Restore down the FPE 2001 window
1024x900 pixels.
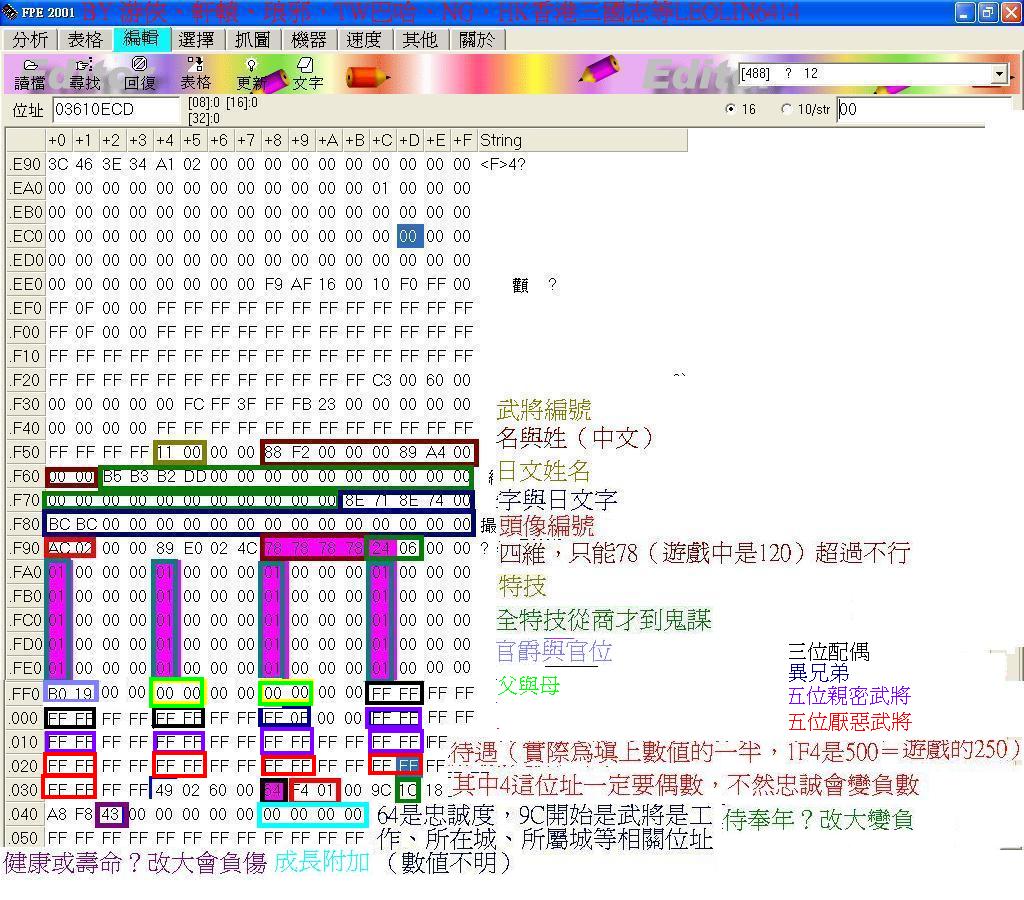(x=987, y=12)
